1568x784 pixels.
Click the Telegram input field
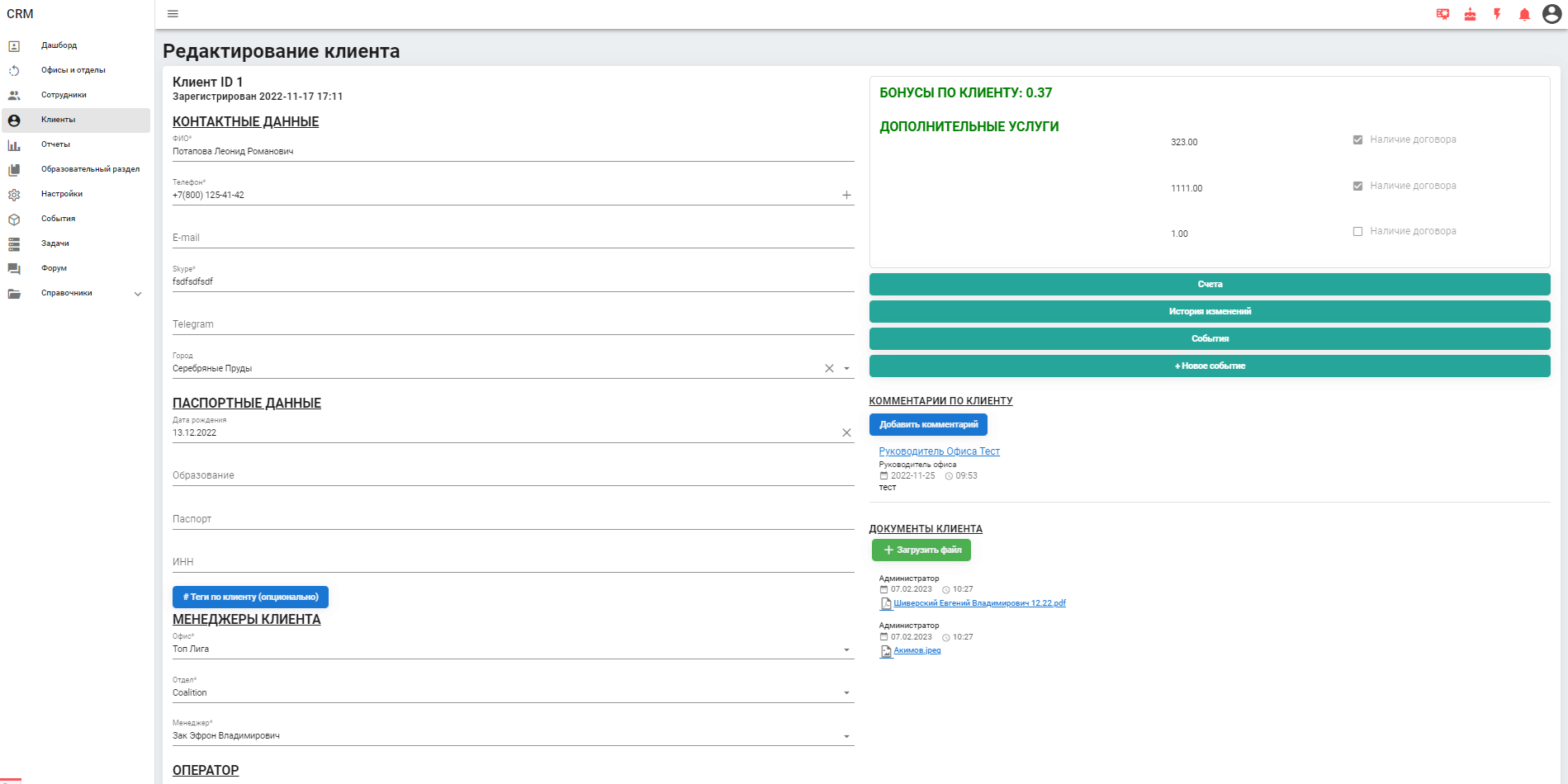tap(513, 324)
